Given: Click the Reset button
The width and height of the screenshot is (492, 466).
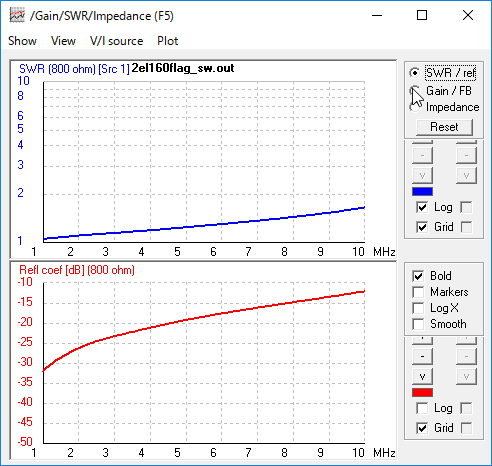Looking at the screenshot, I should tap(444, 127).
